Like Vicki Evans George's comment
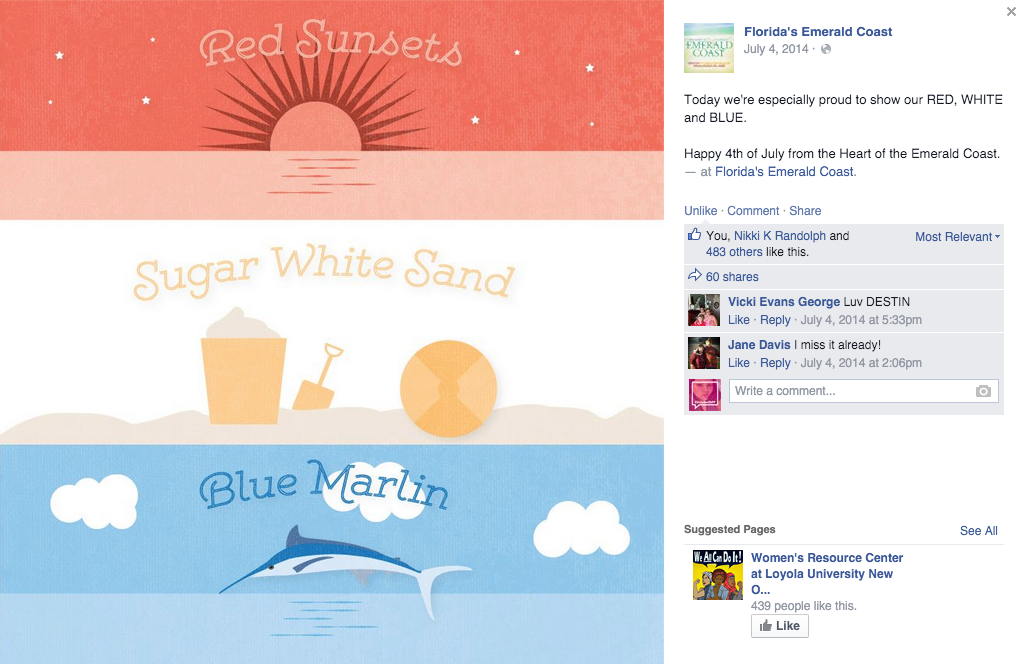This screenshot has height=664, width=1023. (x=739, y=320)
